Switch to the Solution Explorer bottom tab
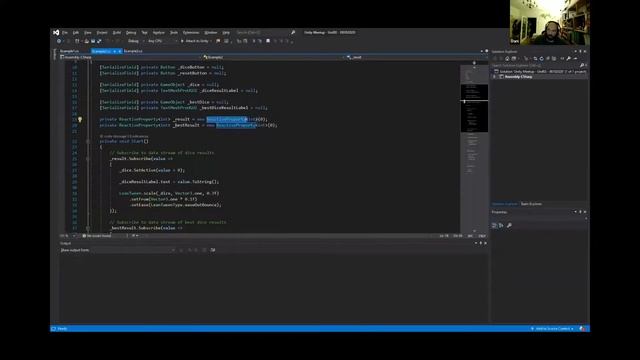The height and width of the screenshot is (360, 640). (504, 204)
